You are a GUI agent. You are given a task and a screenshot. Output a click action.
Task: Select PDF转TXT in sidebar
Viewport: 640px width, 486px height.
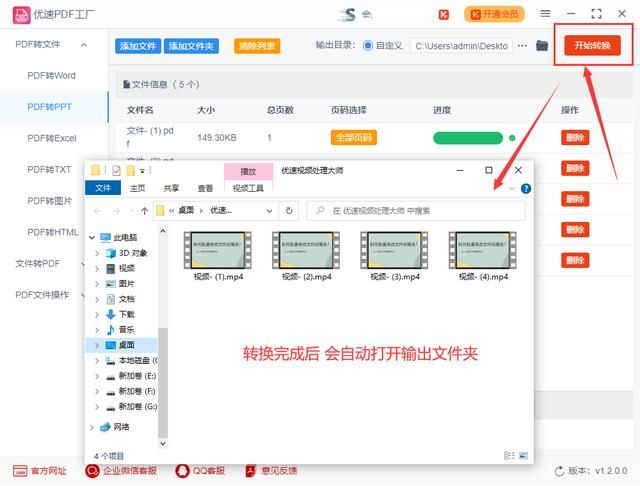(x=49, y=169)
